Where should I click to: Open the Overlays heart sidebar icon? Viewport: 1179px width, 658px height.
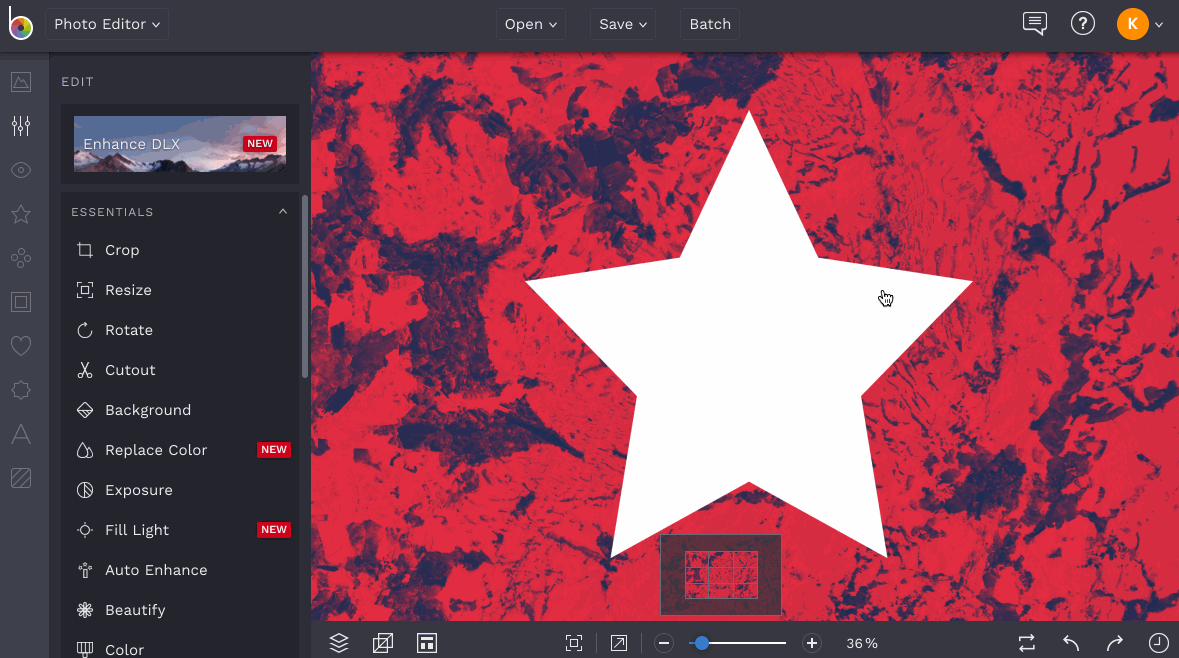point(21,346)
